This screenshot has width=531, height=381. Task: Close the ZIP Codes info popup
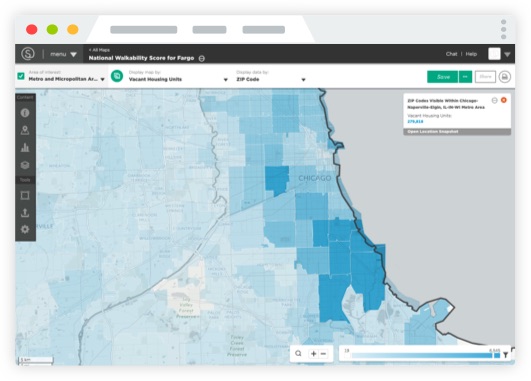tap(504, 100)
